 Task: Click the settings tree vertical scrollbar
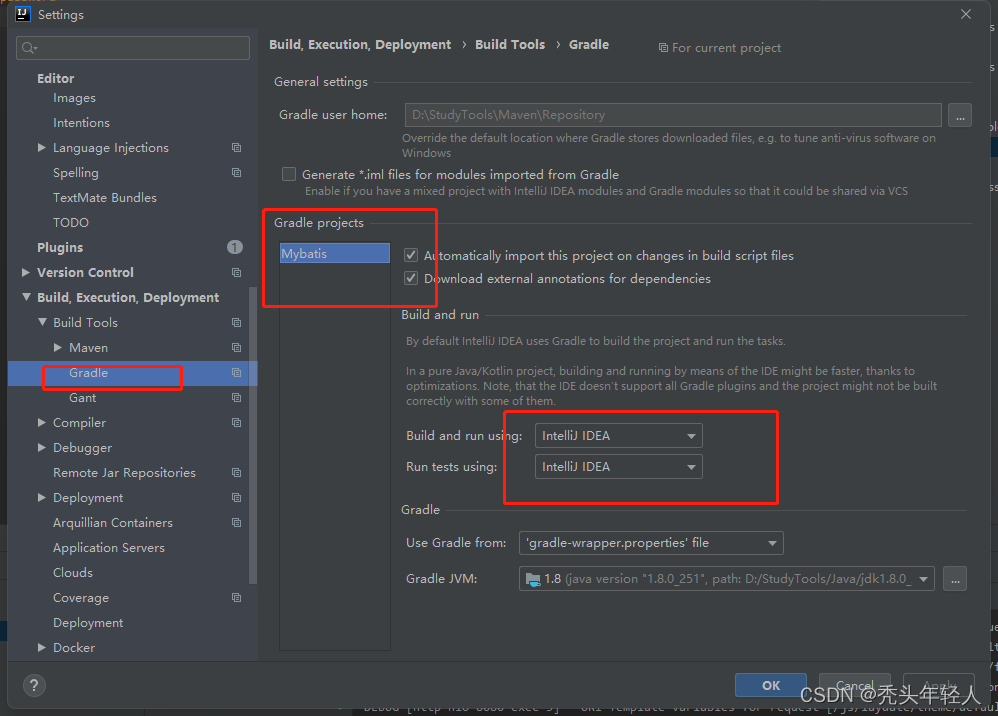[253, 435]
